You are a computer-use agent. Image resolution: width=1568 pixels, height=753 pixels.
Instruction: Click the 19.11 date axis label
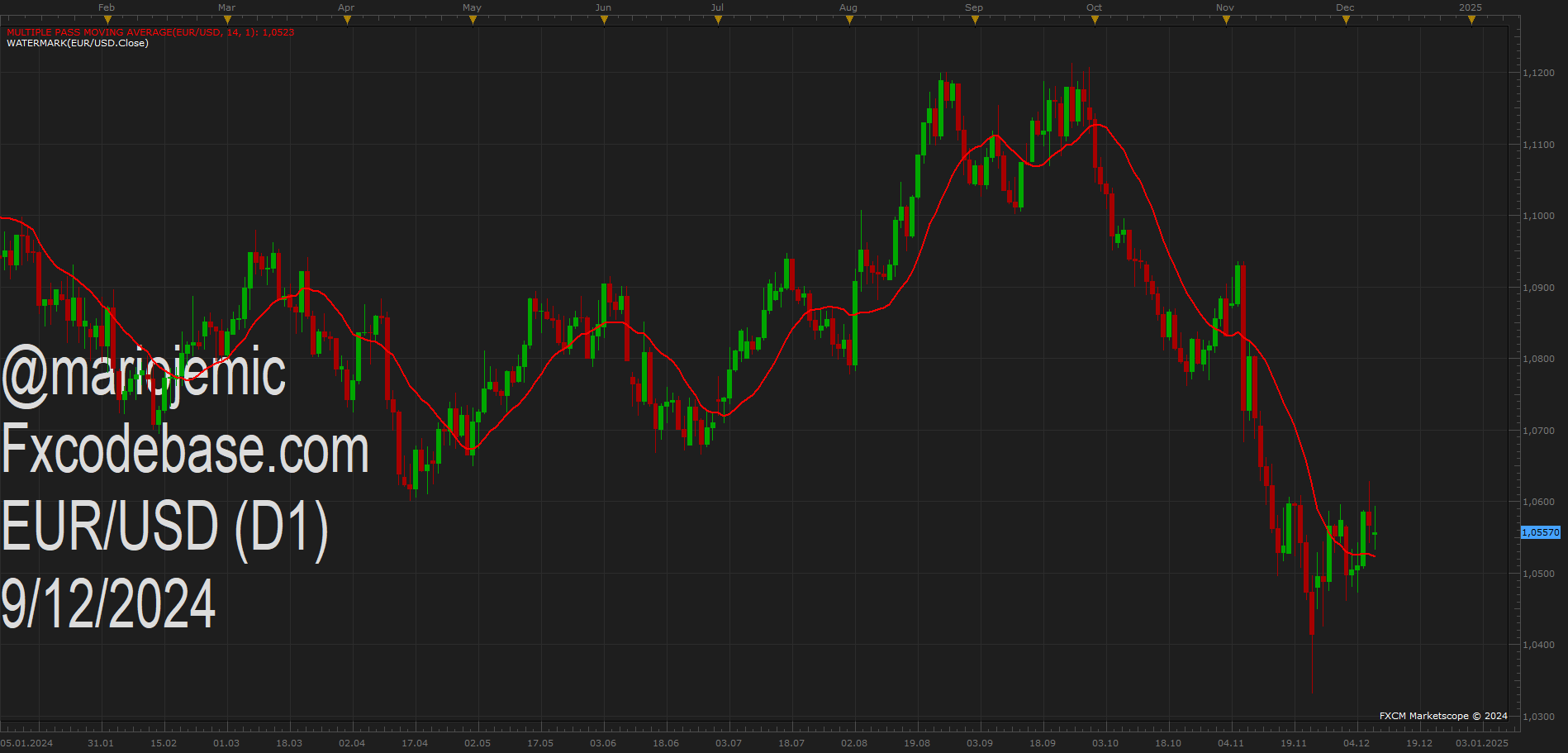[x=1294, y=743]
